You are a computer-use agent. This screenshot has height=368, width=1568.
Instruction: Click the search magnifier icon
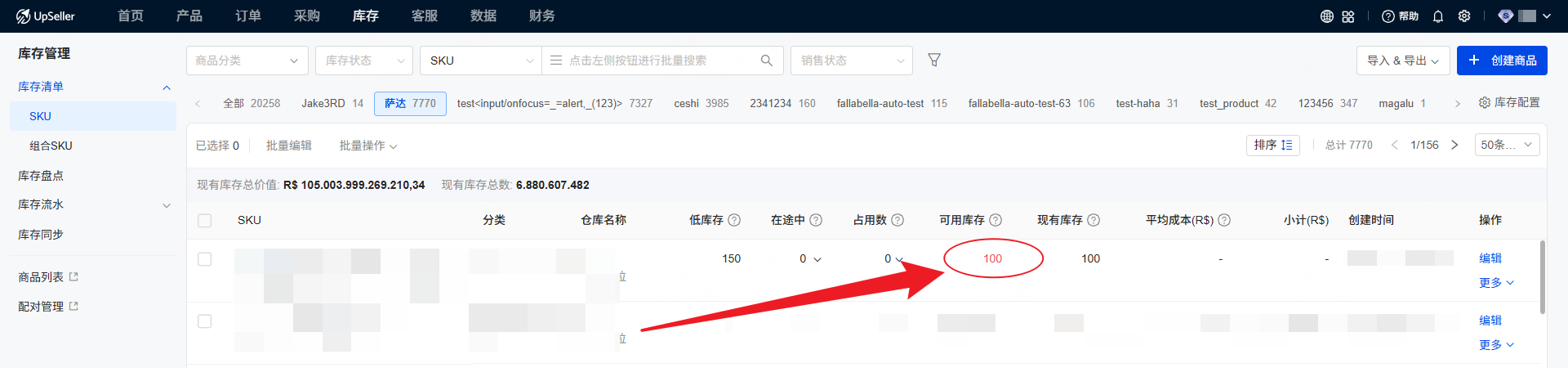[766, 60]
